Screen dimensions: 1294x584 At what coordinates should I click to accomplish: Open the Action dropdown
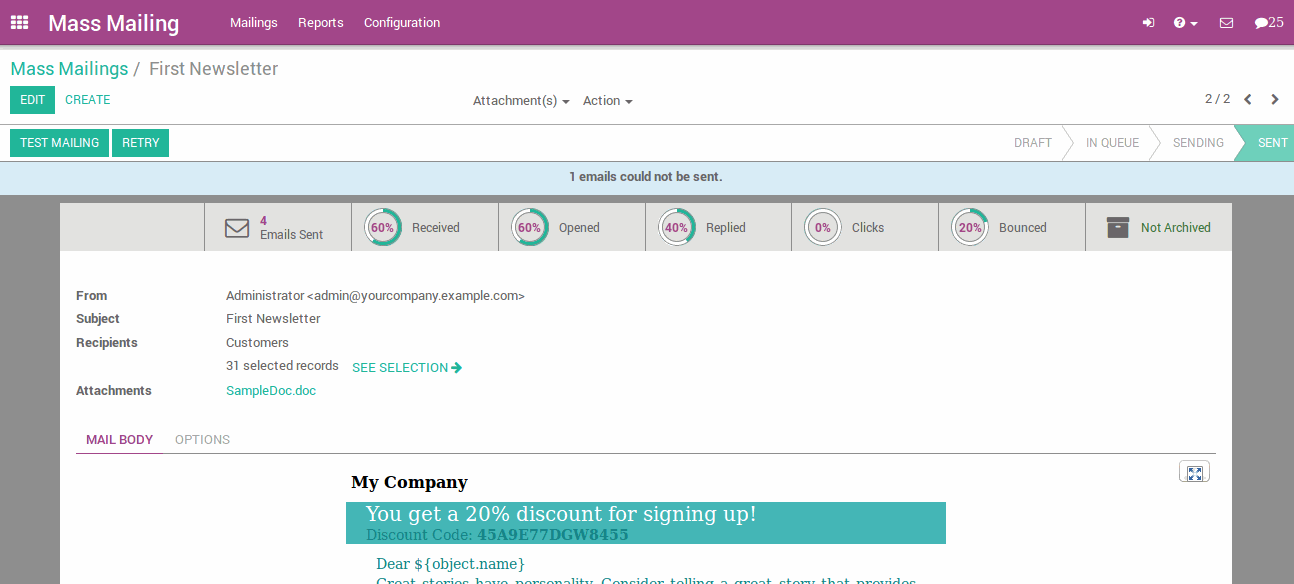[606, 100]
